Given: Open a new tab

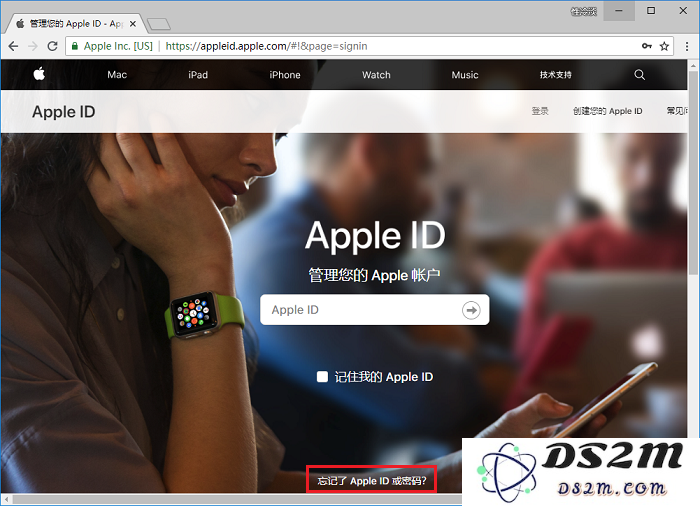Looking at the screenshot, I should [x=158, y=24].
